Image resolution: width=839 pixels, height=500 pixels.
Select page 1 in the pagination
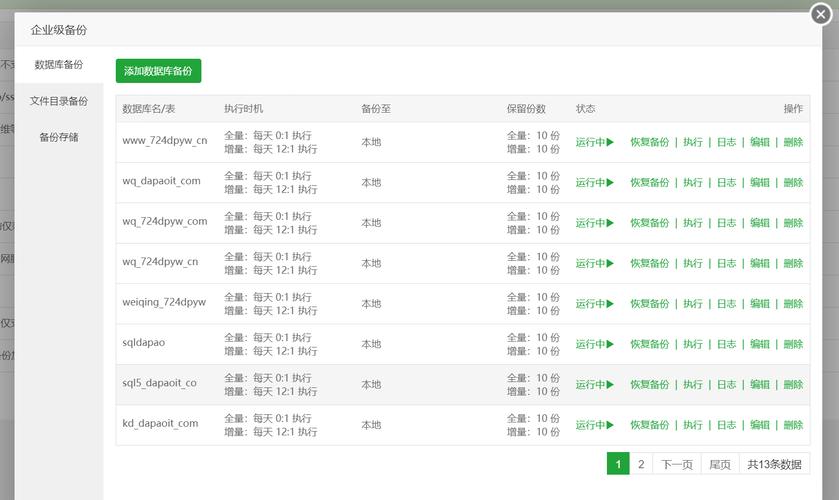618,464
